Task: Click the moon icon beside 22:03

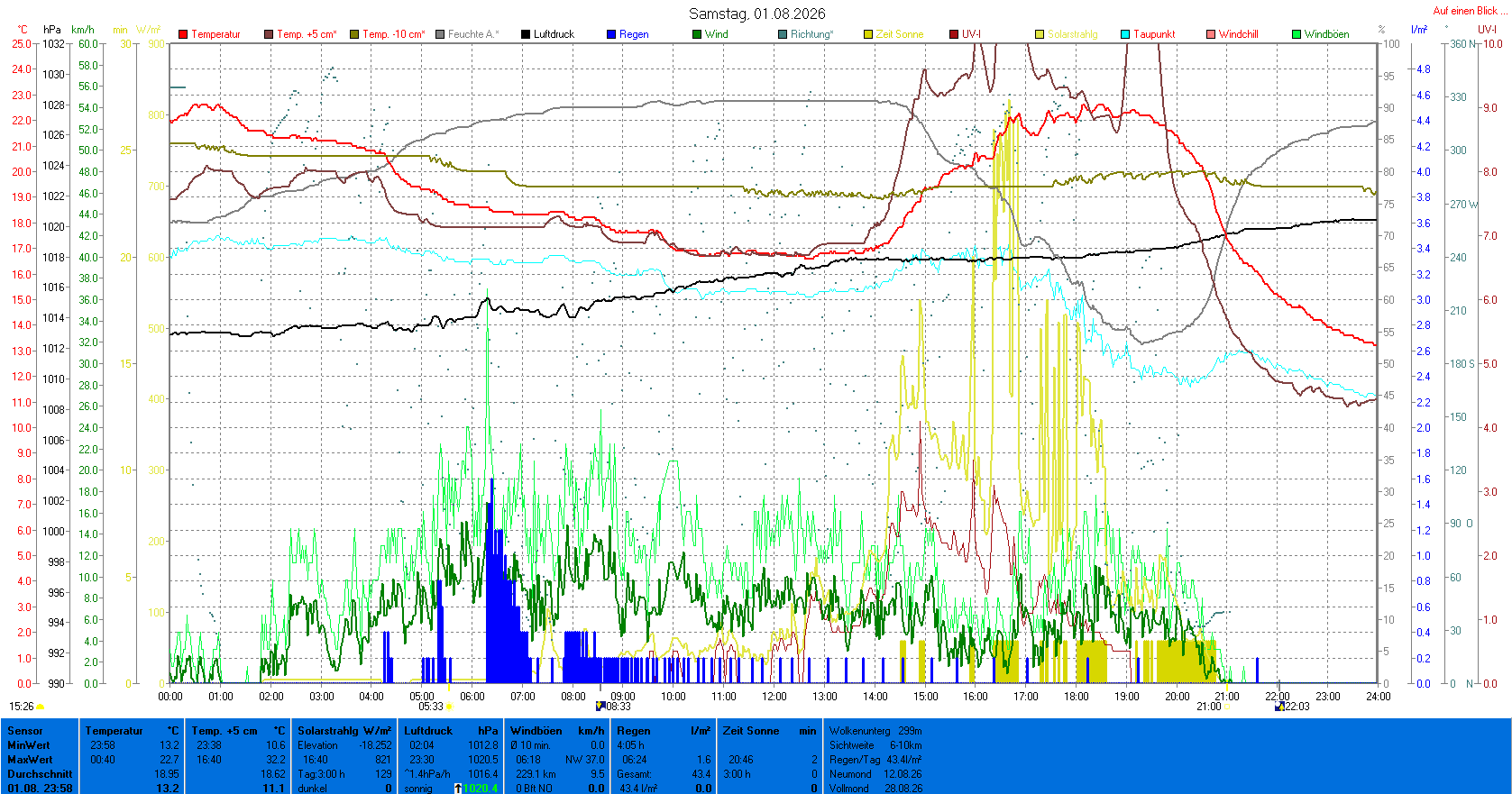Action: coord(1279,707)
